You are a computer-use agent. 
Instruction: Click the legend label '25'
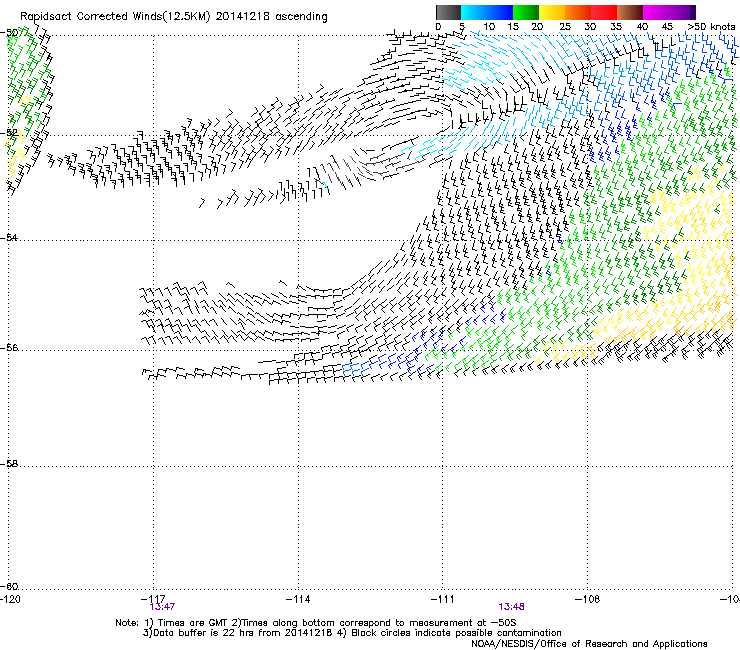click(x=565, y=26)
